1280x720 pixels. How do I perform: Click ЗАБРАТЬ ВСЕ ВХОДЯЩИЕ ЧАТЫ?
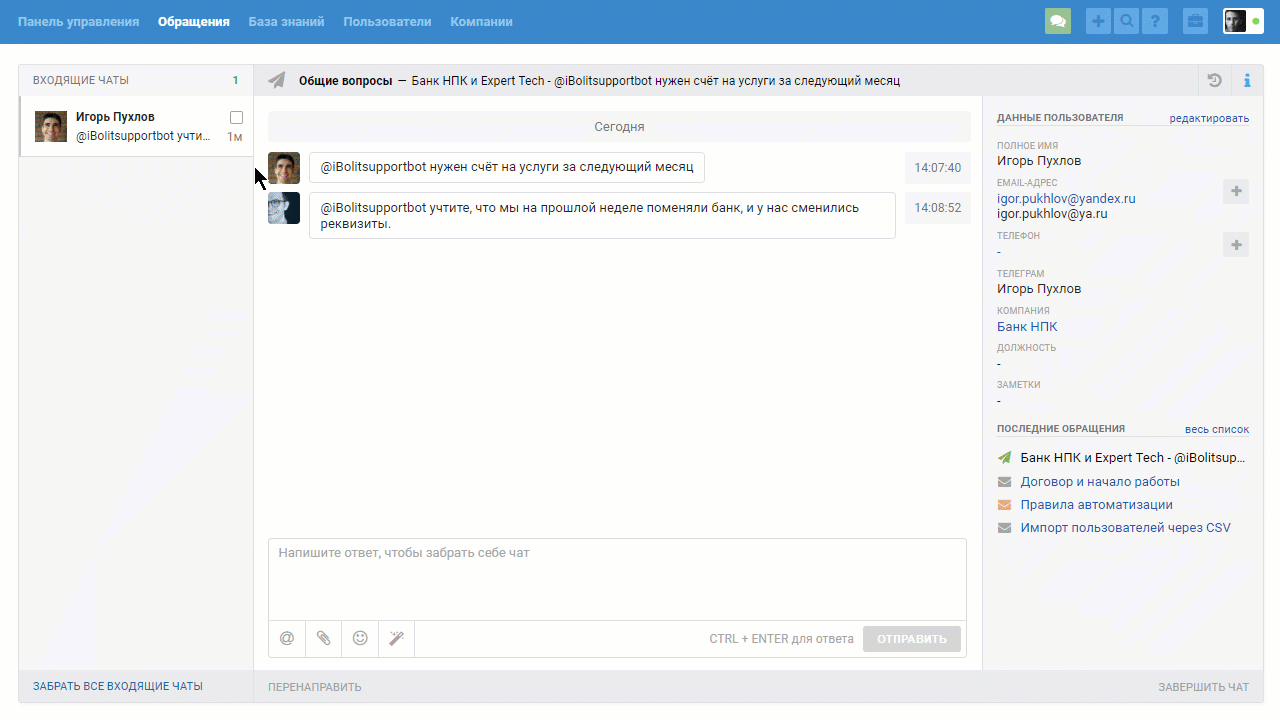pos(118,686)
